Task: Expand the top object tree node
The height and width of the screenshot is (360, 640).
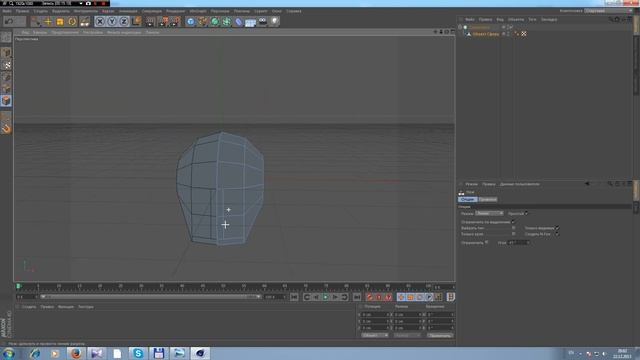Action: pos(460,27)
